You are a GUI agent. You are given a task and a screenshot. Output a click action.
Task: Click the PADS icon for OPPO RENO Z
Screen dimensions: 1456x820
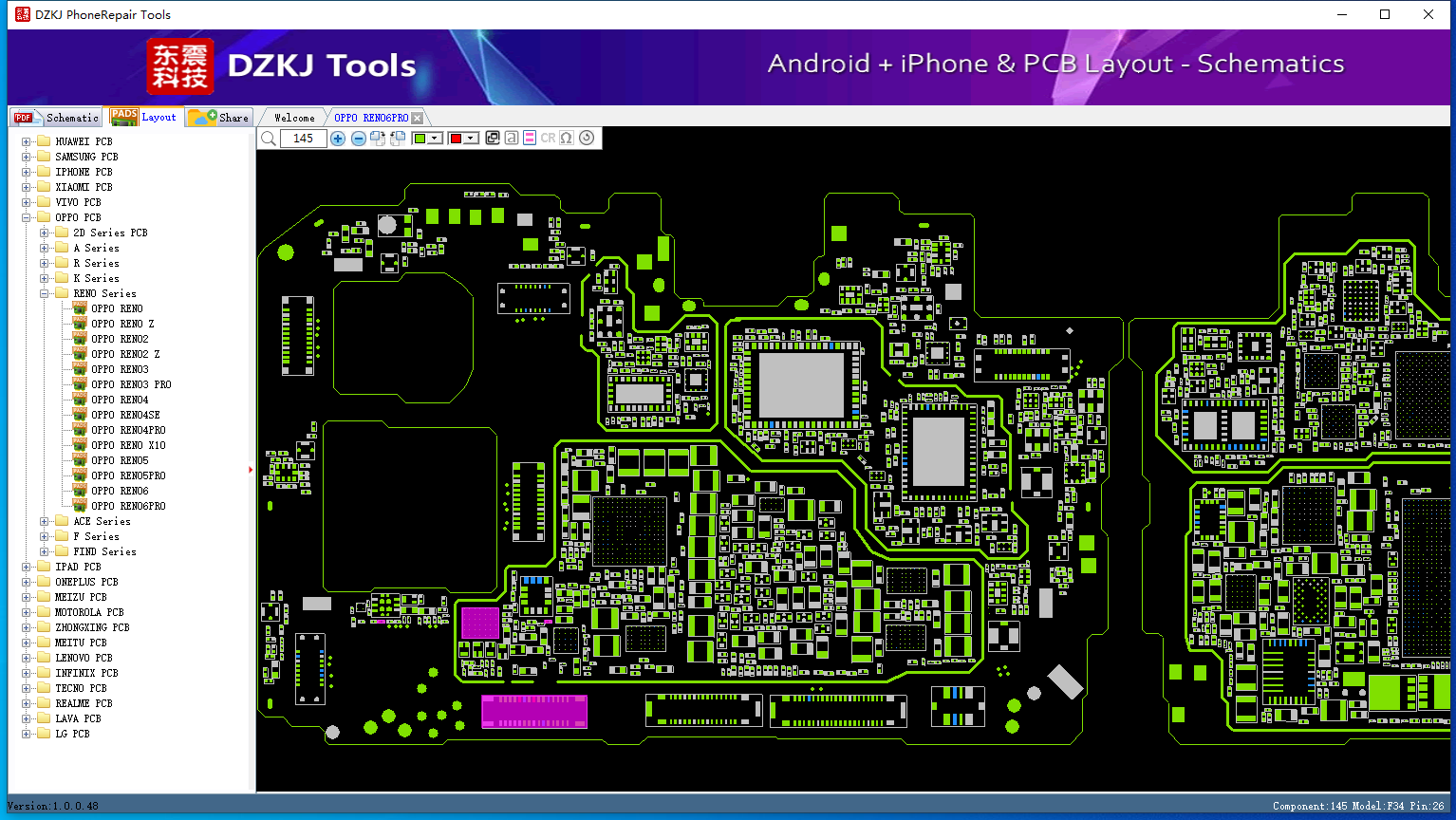pos(80,324)
